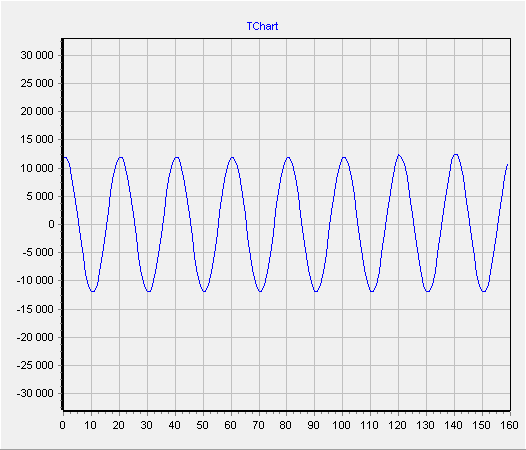Click the 90 X-axis label
Image resolution: width=526 pixels, height=450 pixels.
pos(314,426)
